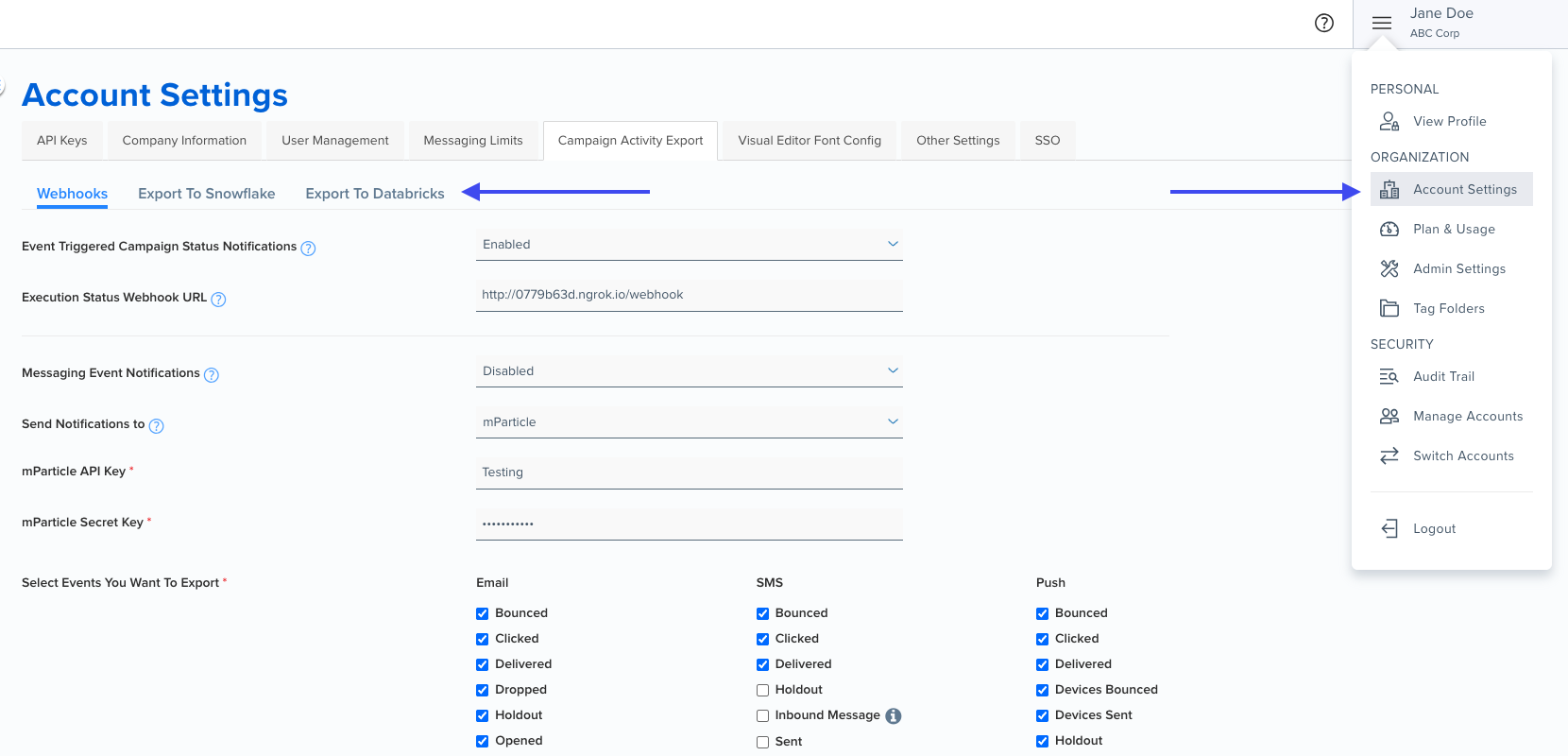1568x756 pixels.
Task: Choose Switch Accounts from menu
Action: (1452, 455)
